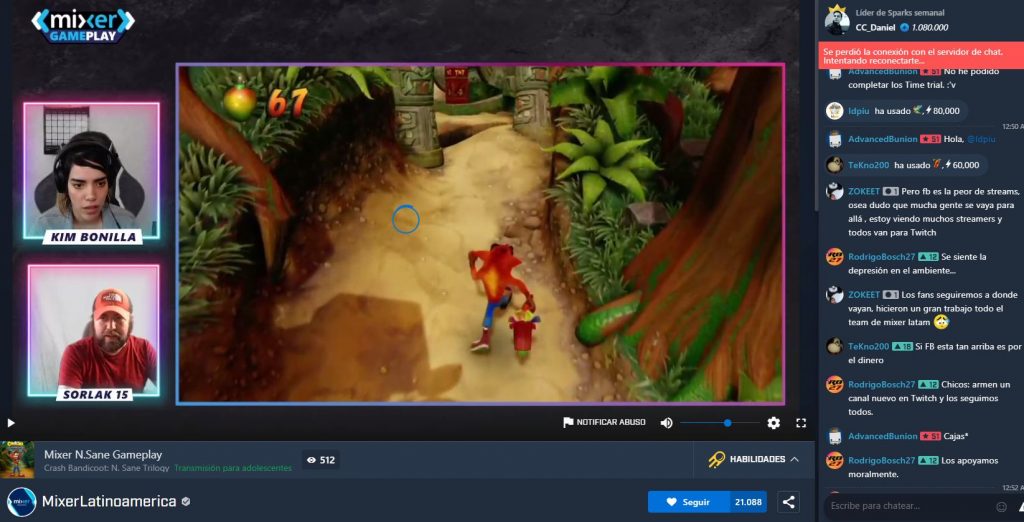Share the stream via share icon
Screen dimensions: 1024x522
pos(789,502)
